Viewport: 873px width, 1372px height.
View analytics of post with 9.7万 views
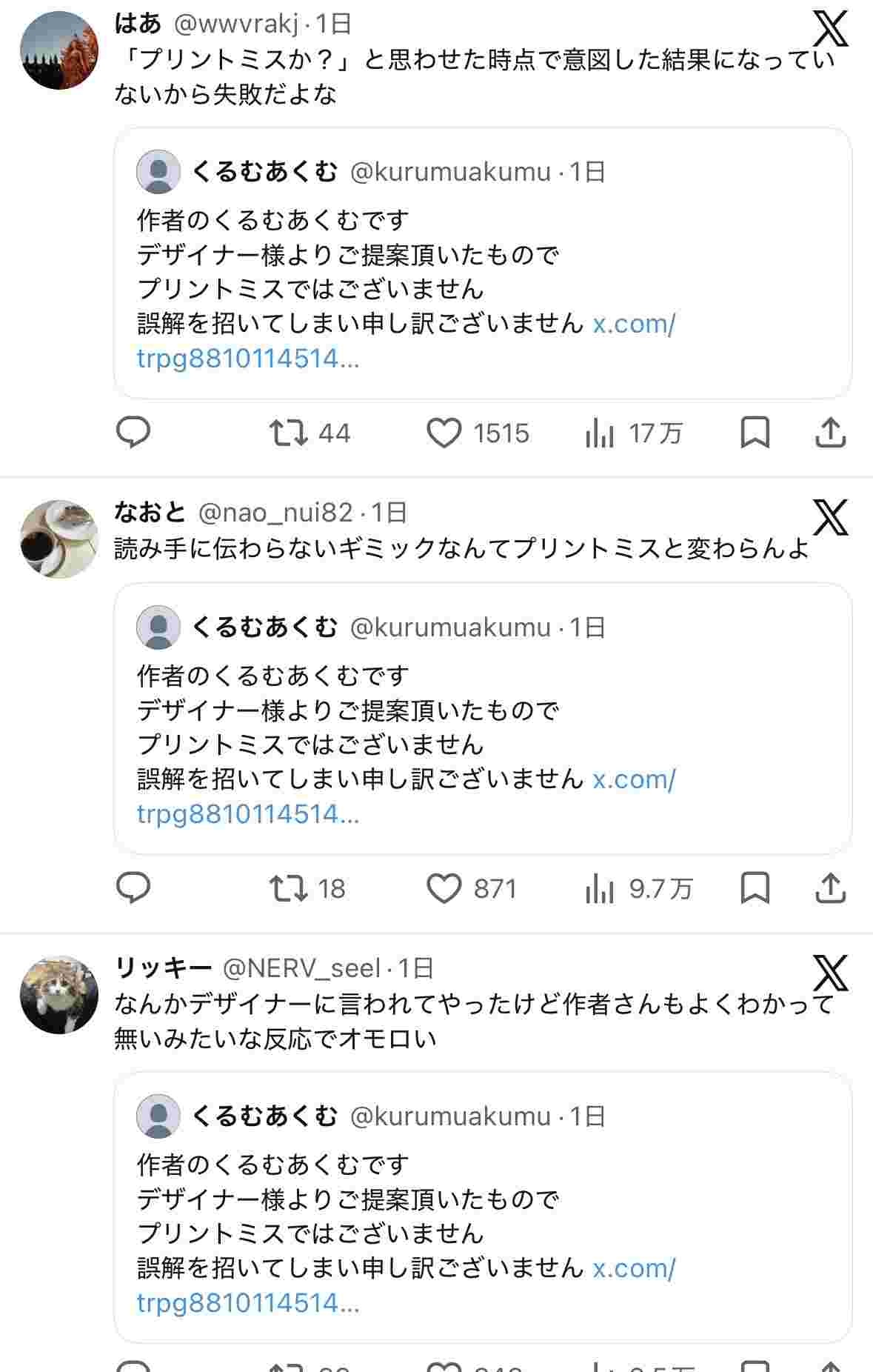[x=600, y=888]
